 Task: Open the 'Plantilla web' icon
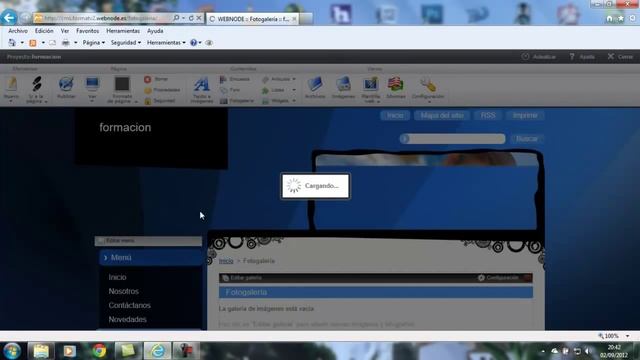point(371,84)
